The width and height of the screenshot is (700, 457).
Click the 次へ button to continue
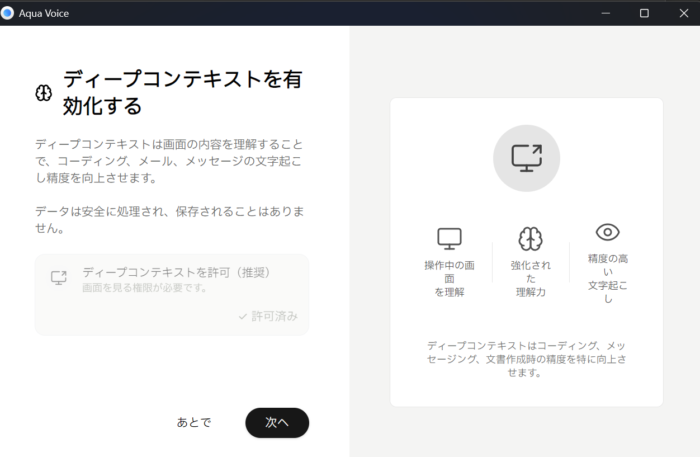pyautogui.click(x=277, y=423)
